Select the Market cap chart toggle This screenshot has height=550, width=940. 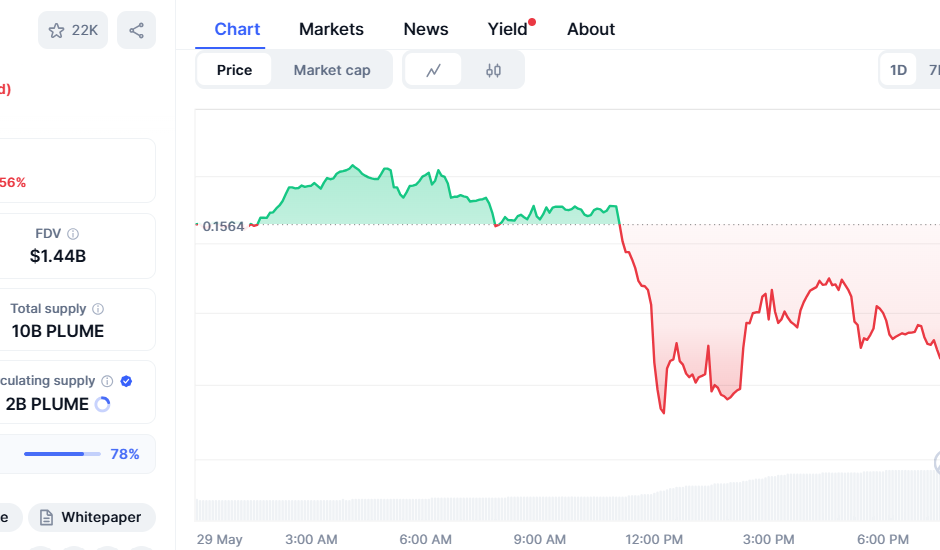click(332, 70)
